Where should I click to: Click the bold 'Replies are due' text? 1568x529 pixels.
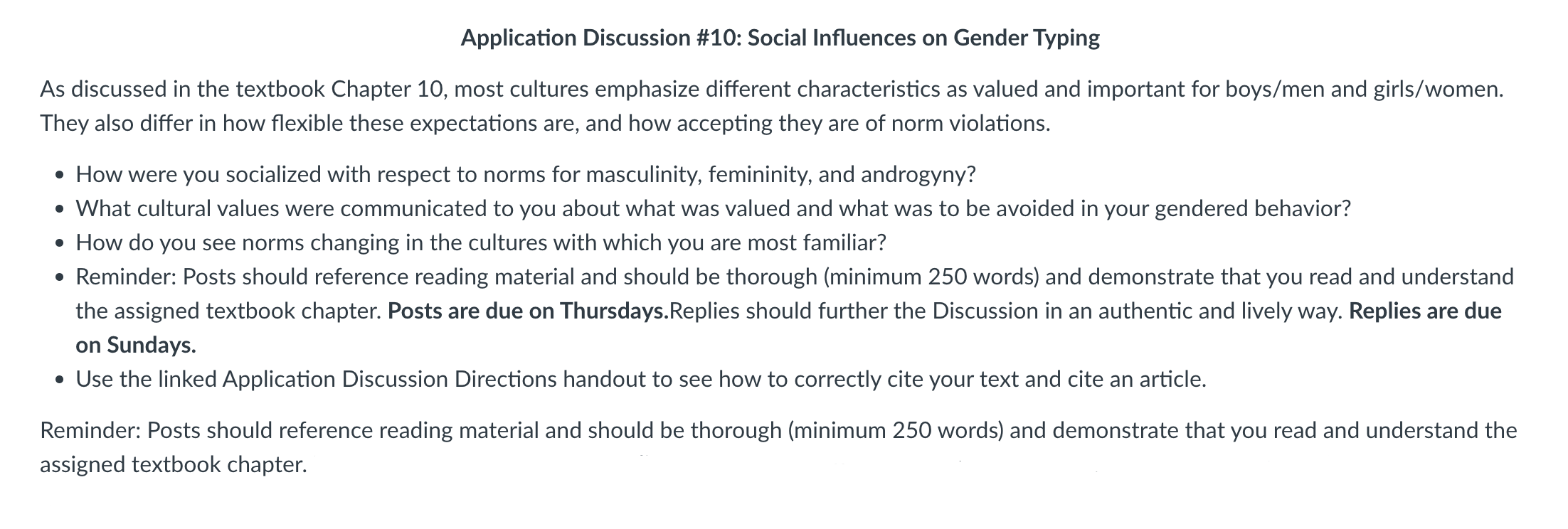point(1425,311)
